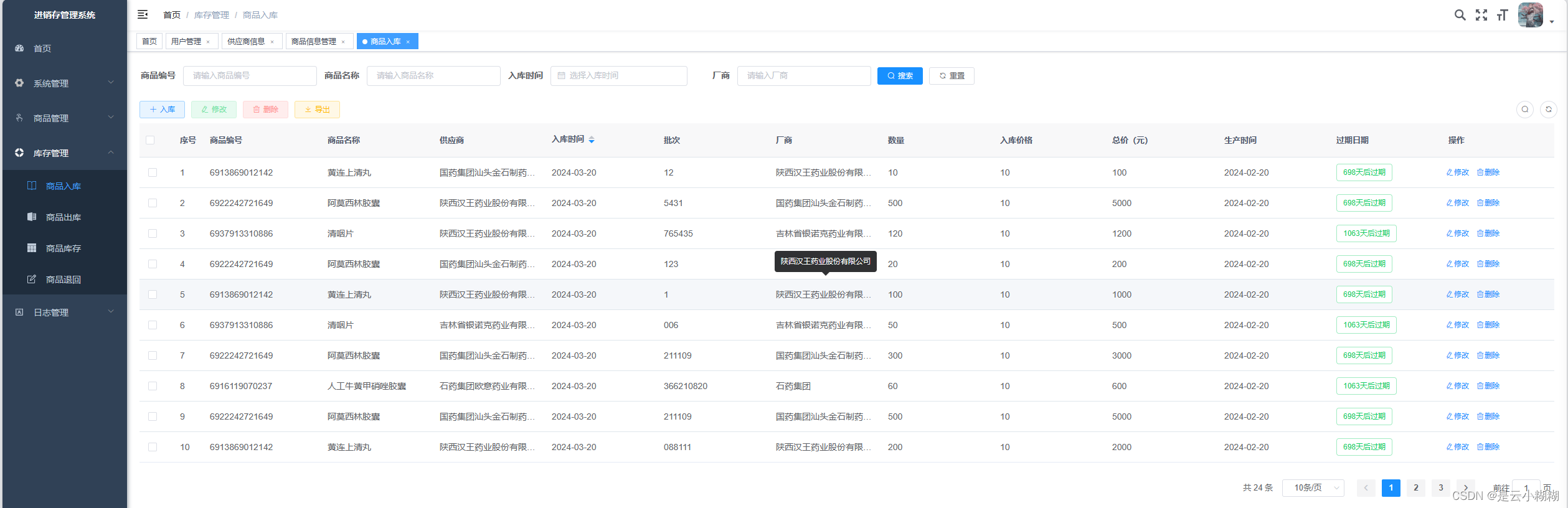Click the 删除 toolbar button
The width and height of the screenshot is (1568, 508).
(265, 110)
